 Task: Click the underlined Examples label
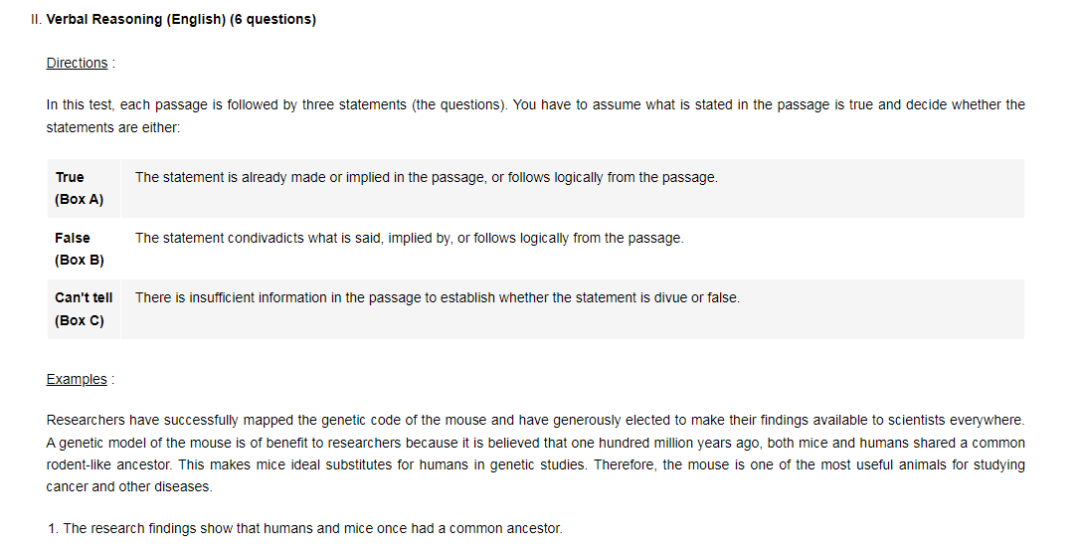click(76, 379)
